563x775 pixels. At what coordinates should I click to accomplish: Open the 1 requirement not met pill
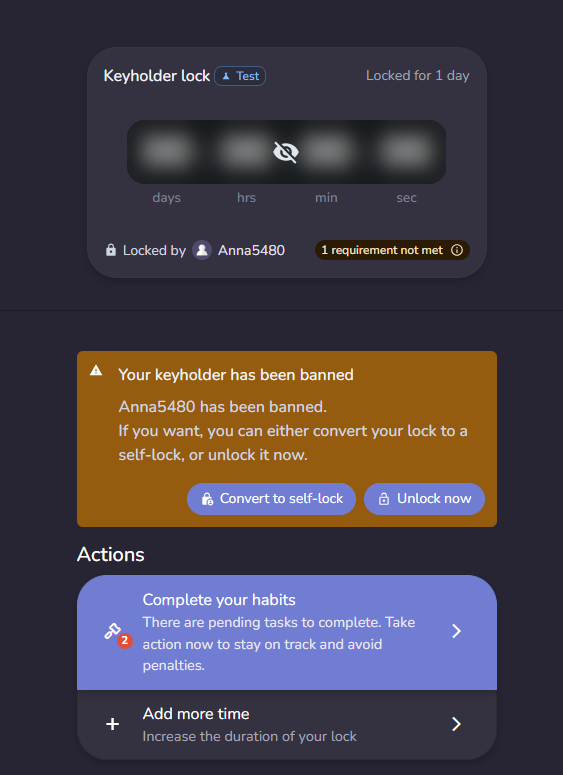pos(392,250)
